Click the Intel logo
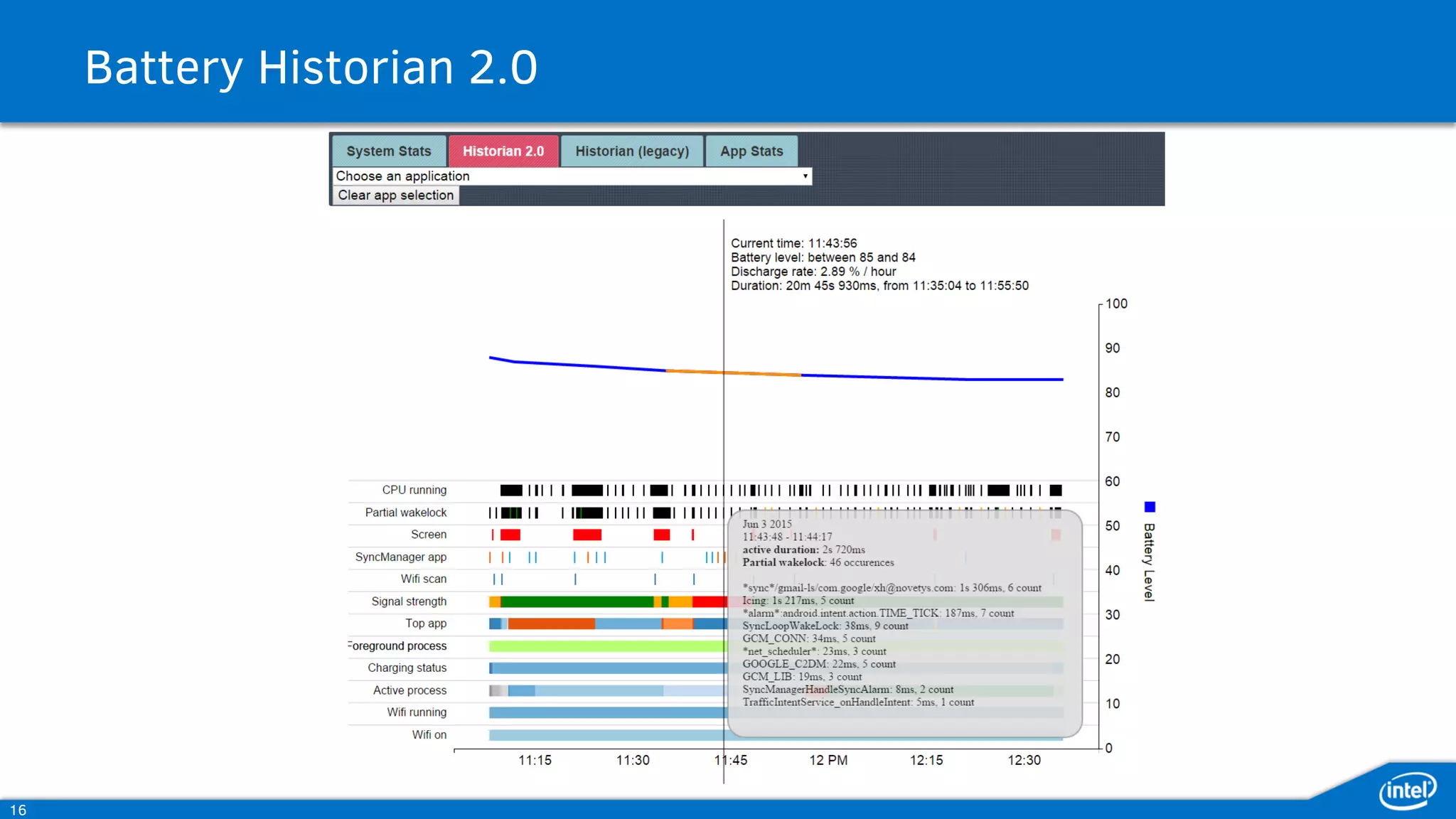Image resolution: width=1456 pixels, height=819 pixels. coord(1407,790)
